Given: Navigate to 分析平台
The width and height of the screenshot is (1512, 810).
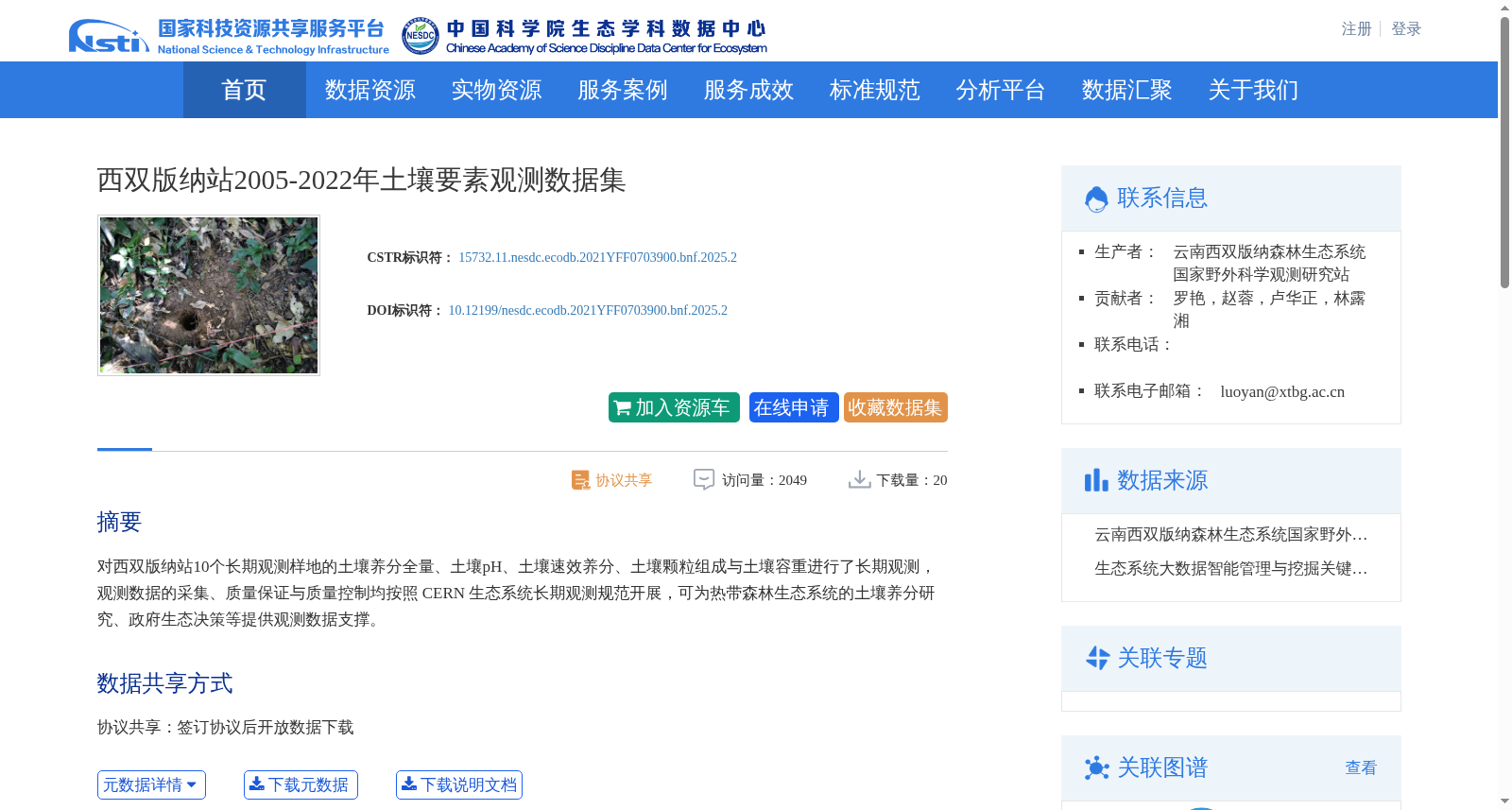Looking at the screenshot, I should coord(1001,90).
